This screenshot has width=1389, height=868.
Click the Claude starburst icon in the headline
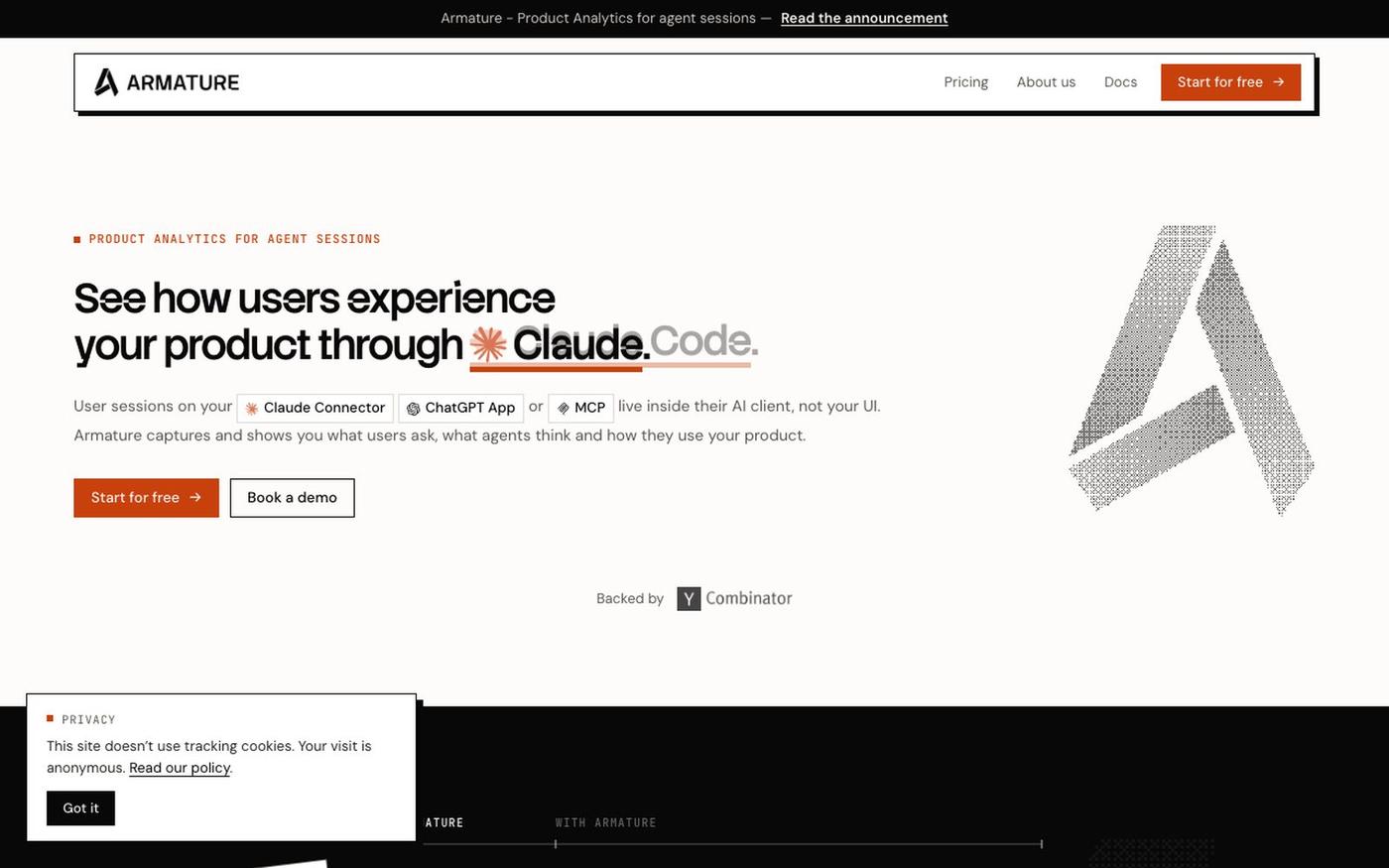click(x=488, y=344)
